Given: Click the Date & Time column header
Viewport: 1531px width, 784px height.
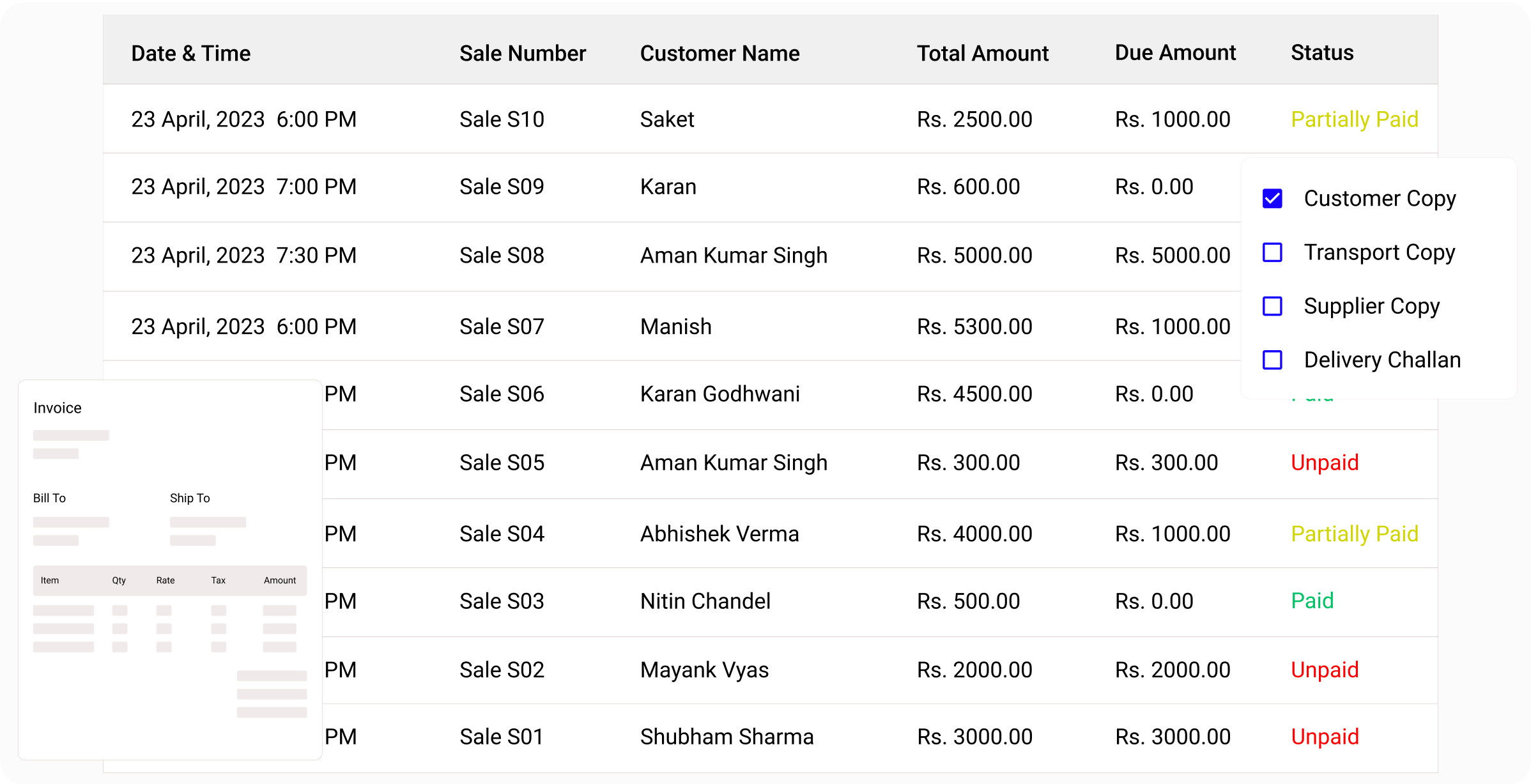Looking at the screenshot, I should (x=190, y=53).
